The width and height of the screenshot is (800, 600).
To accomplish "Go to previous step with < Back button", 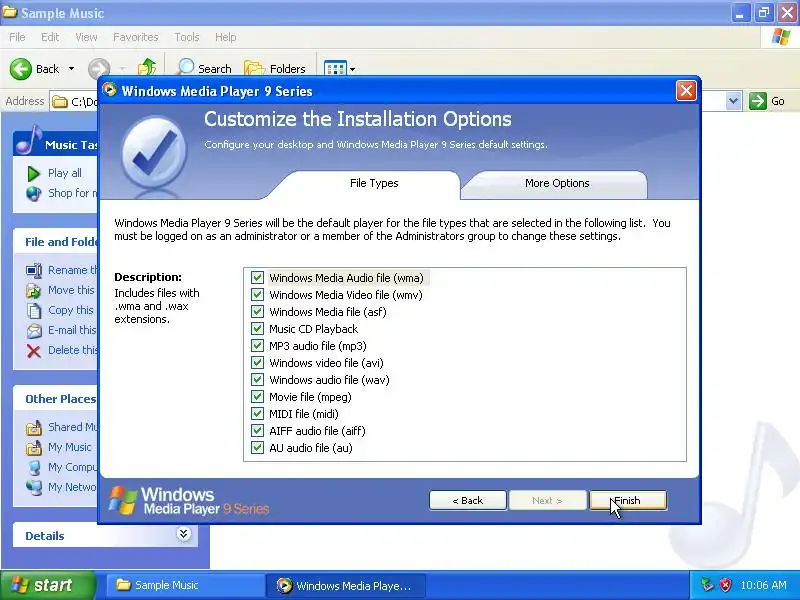I will (x=468, y=501).
